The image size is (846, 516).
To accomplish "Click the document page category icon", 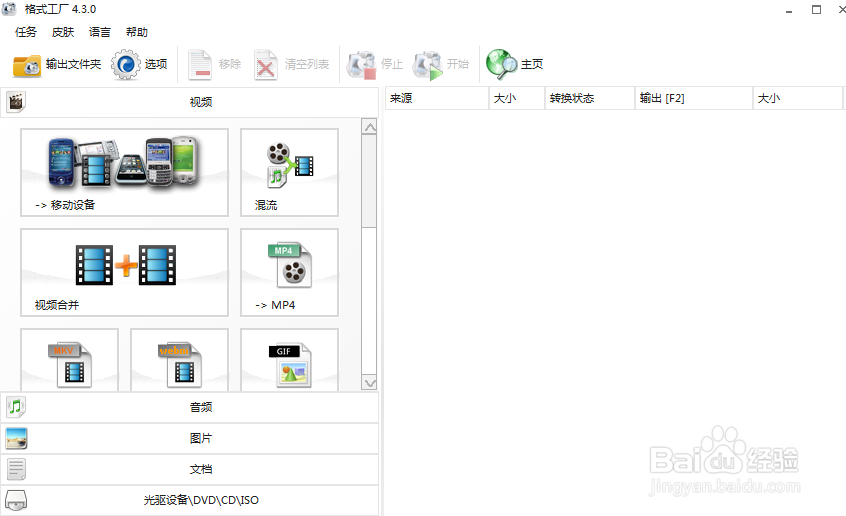I will 16,470.
